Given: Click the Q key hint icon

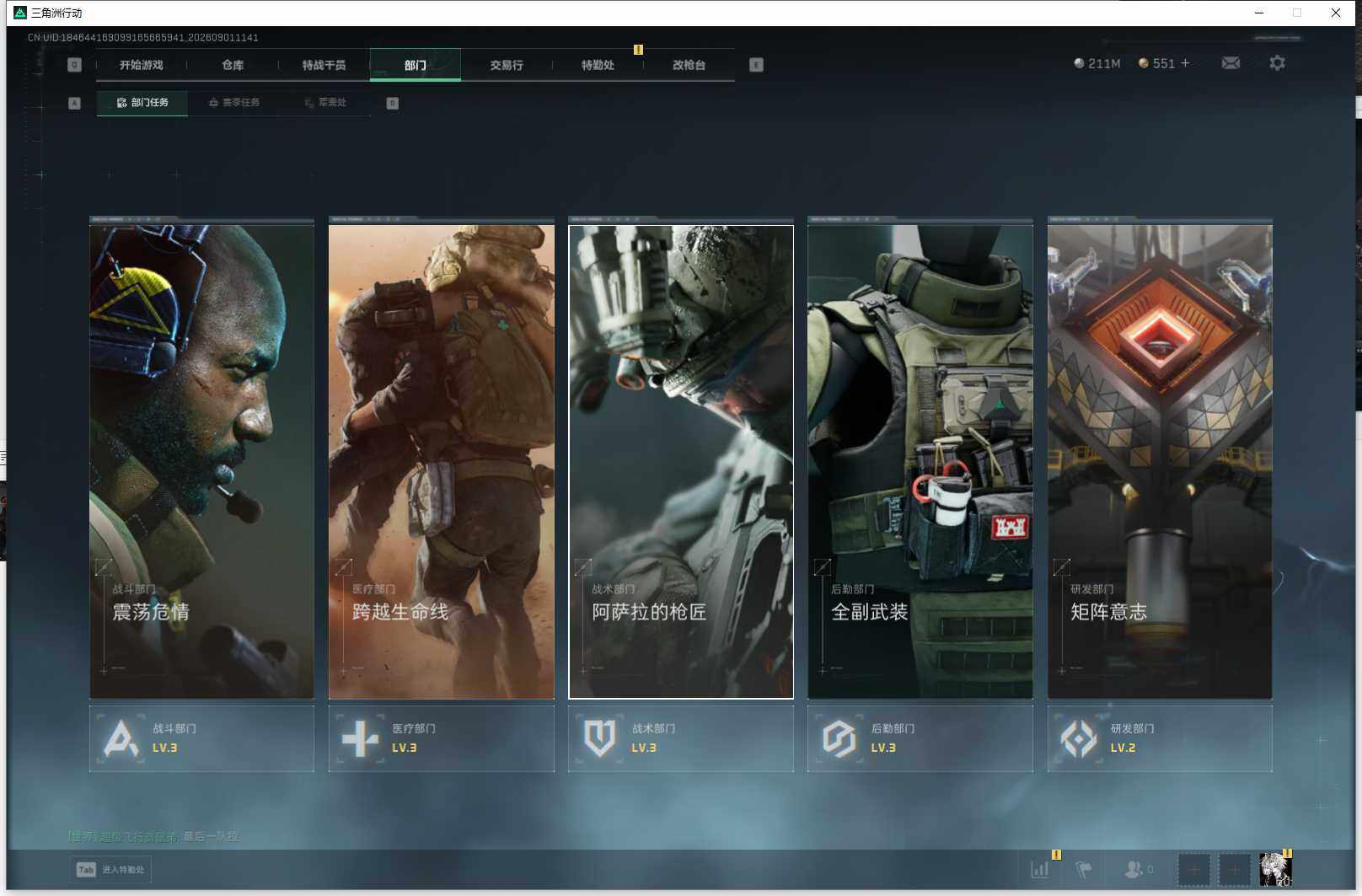Looking at the screenshot, I should (x=74, y=65).
